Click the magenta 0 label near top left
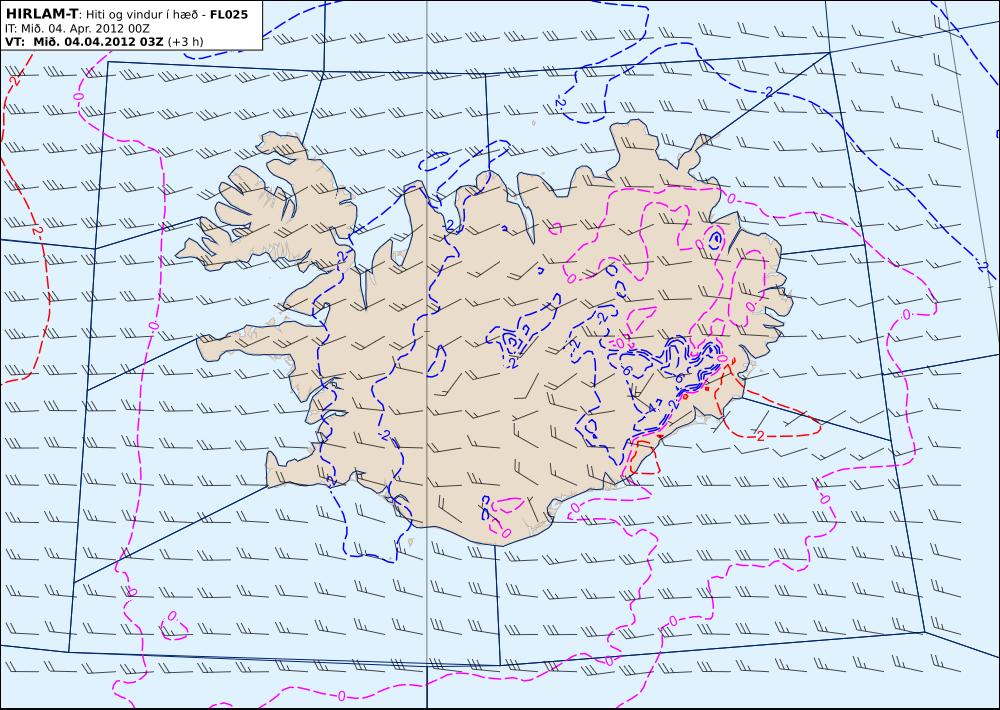Viewport: 1000px width, 710px height. click(x=78, y=97)
